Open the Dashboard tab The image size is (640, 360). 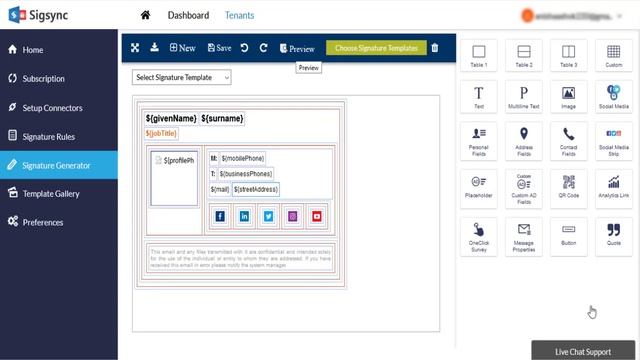coord(188,16)
